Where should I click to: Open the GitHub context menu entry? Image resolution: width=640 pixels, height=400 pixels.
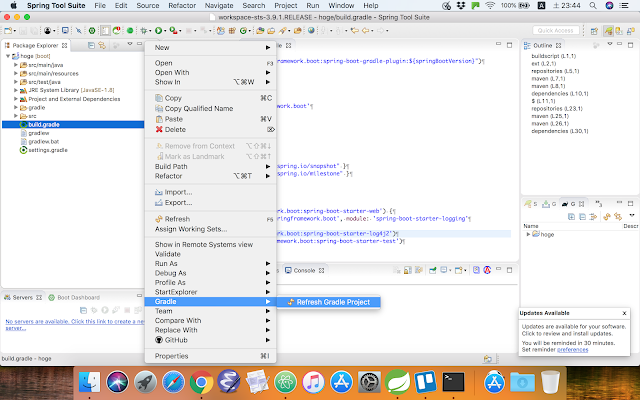tap(210, 340)
